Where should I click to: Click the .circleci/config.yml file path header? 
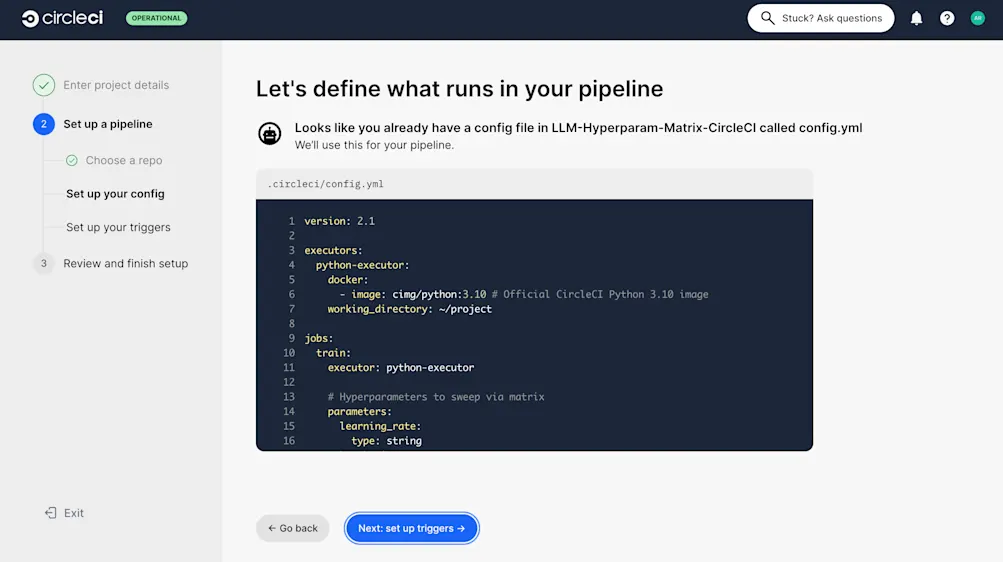point(326,184)
